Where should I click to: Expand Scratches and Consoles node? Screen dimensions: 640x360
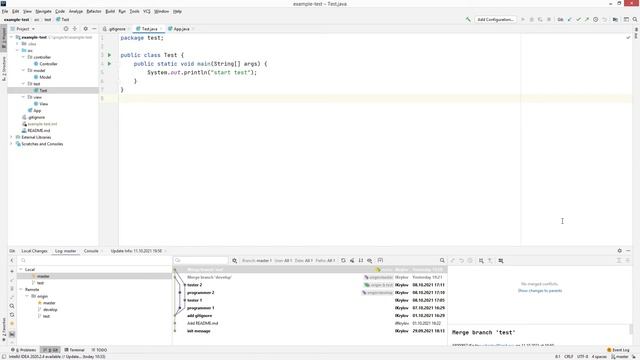(11, 144)
